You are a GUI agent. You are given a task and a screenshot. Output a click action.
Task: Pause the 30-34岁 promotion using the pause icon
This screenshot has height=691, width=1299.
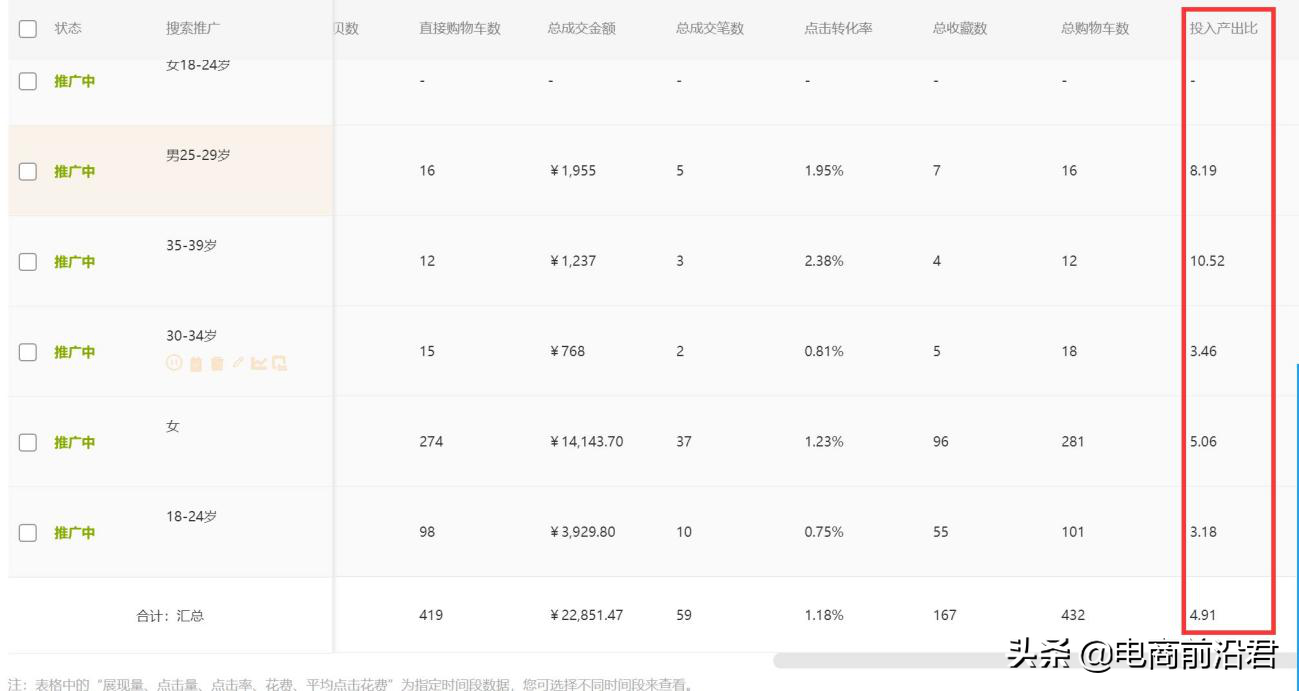tap(174, 362)
